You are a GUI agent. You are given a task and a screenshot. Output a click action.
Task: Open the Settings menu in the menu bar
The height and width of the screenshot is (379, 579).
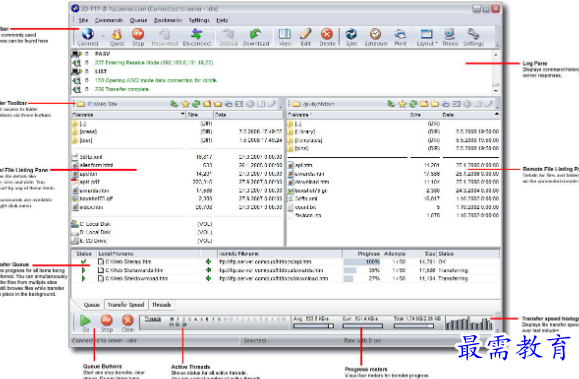199,20
